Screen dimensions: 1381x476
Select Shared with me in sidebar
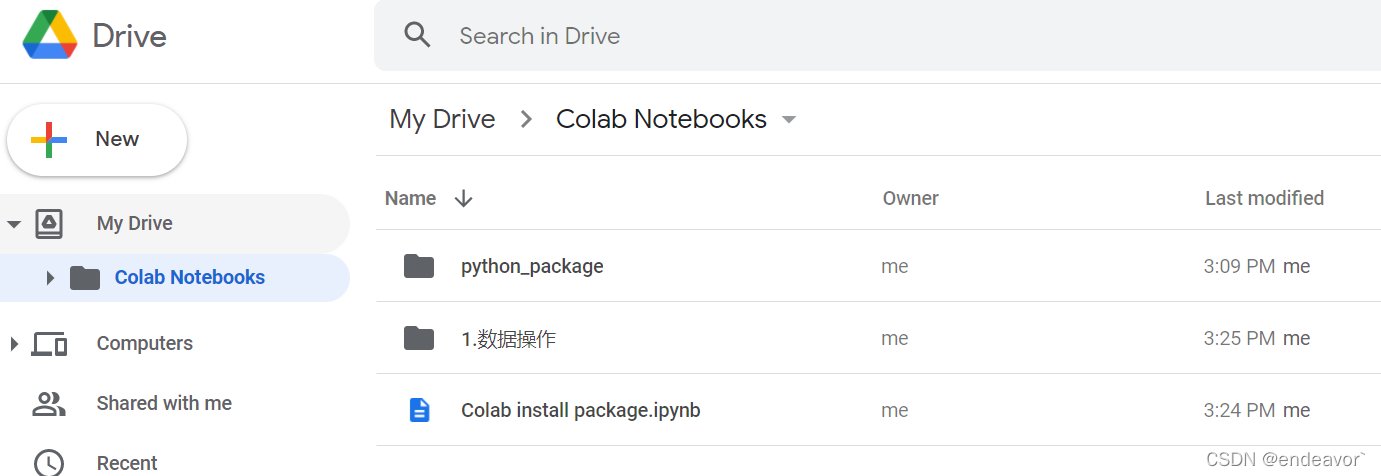tap(164, 404)
